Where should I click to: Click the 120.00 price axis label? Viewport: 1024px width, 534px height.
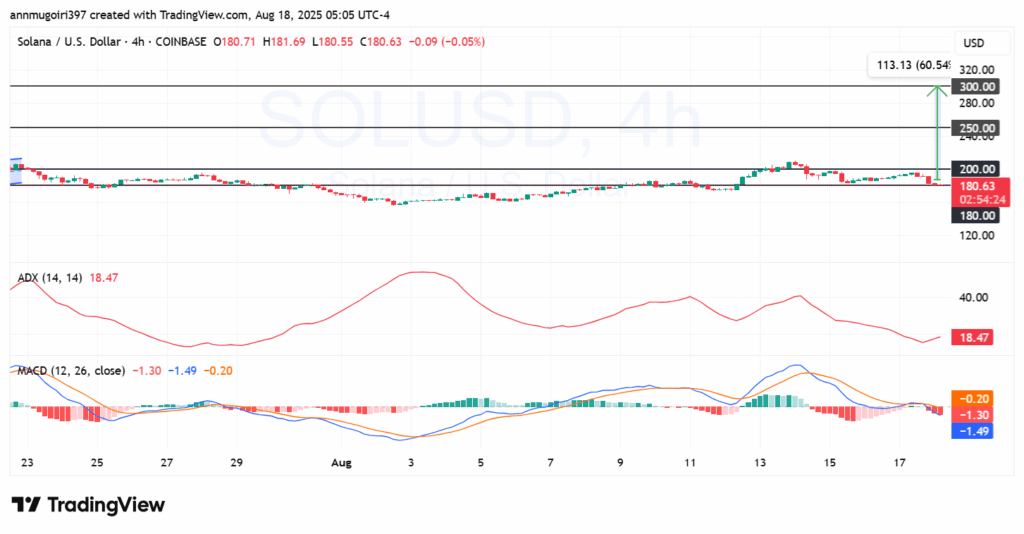coord(976,235)
